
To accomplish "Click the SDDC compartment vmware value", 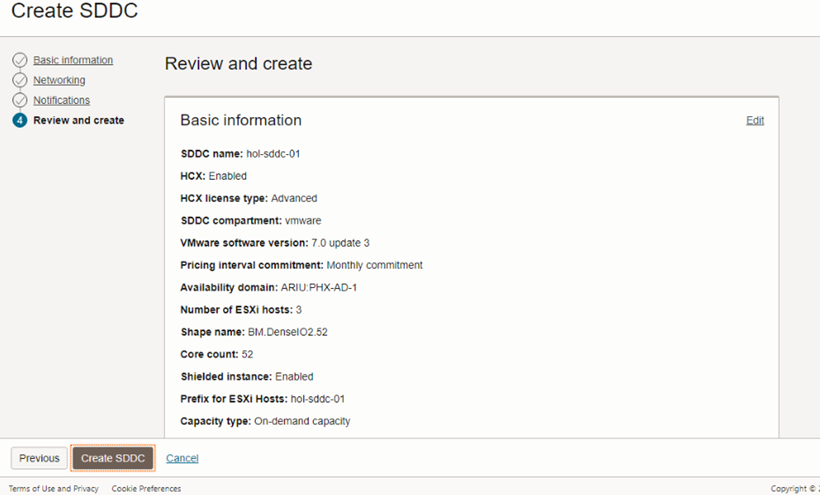I will (x=303, y=221).
